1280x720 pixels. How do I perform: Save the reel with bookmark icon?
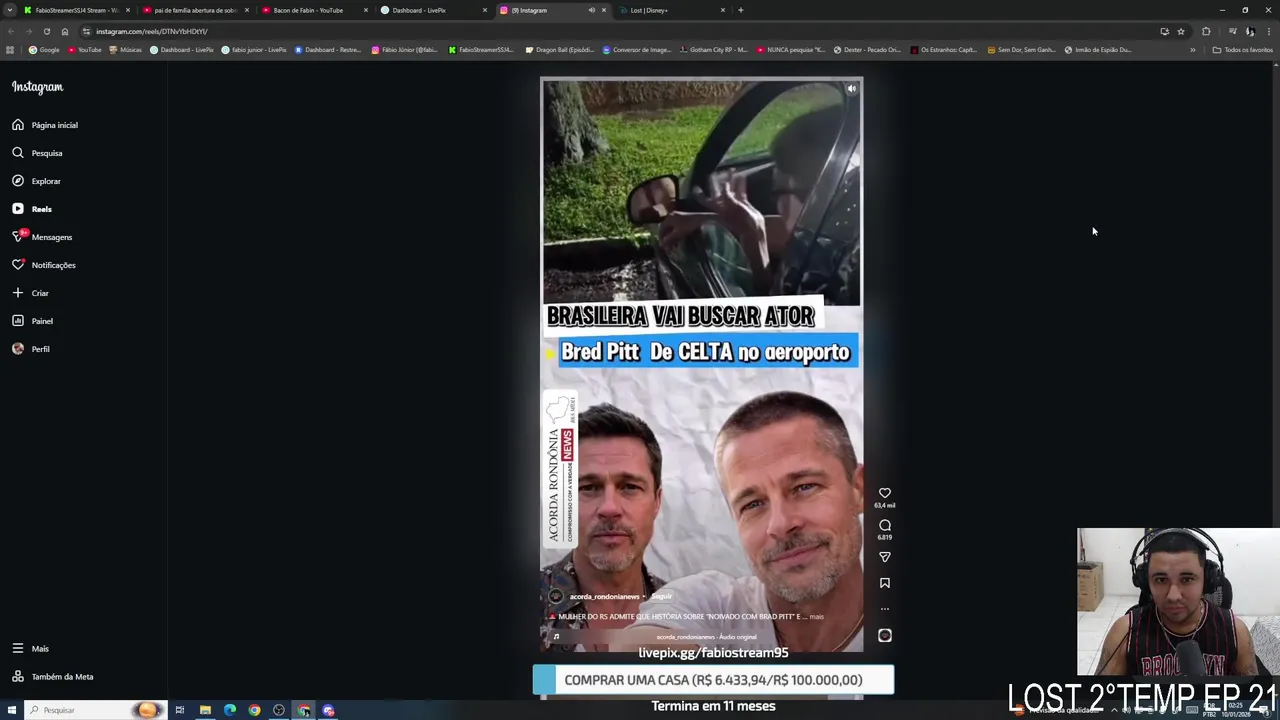point(885,583)
